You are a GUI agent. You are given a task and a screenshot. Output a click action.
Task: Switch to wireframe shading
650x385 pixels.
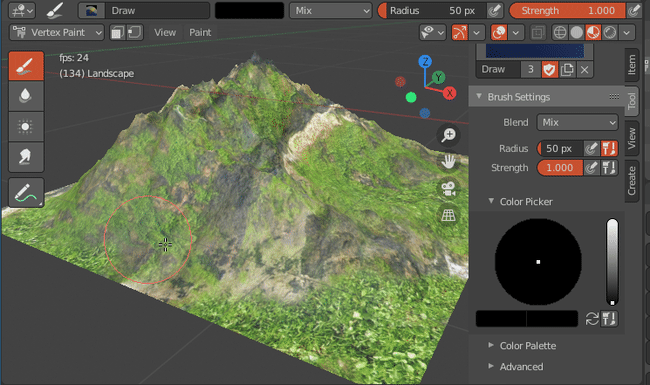click(560, 32)
